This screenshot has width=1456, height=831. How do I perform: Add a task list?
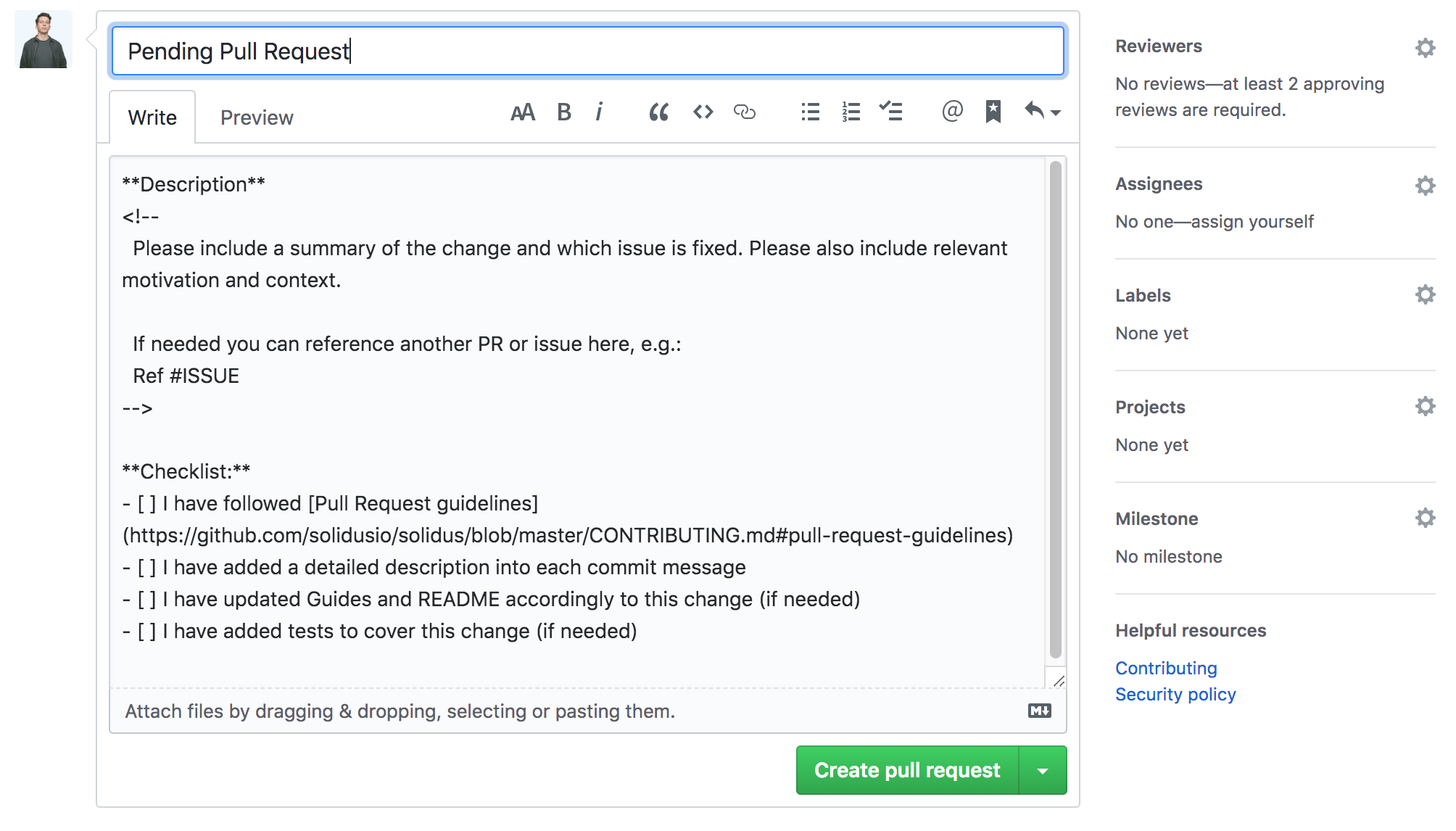click(891, 112)
